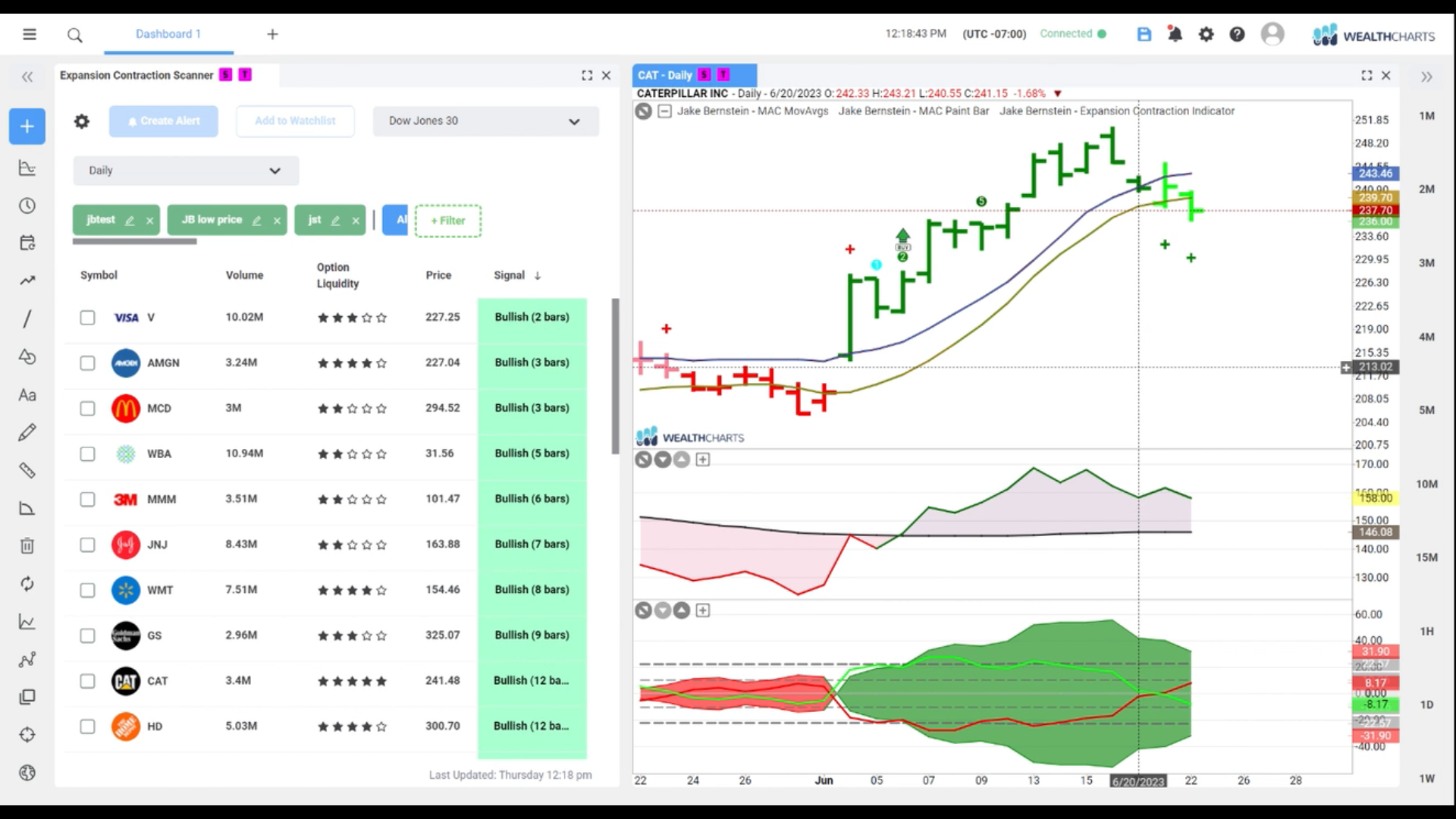Check the CAT row checkbox
Screen dimensions: 1456x819
[88, 682]
